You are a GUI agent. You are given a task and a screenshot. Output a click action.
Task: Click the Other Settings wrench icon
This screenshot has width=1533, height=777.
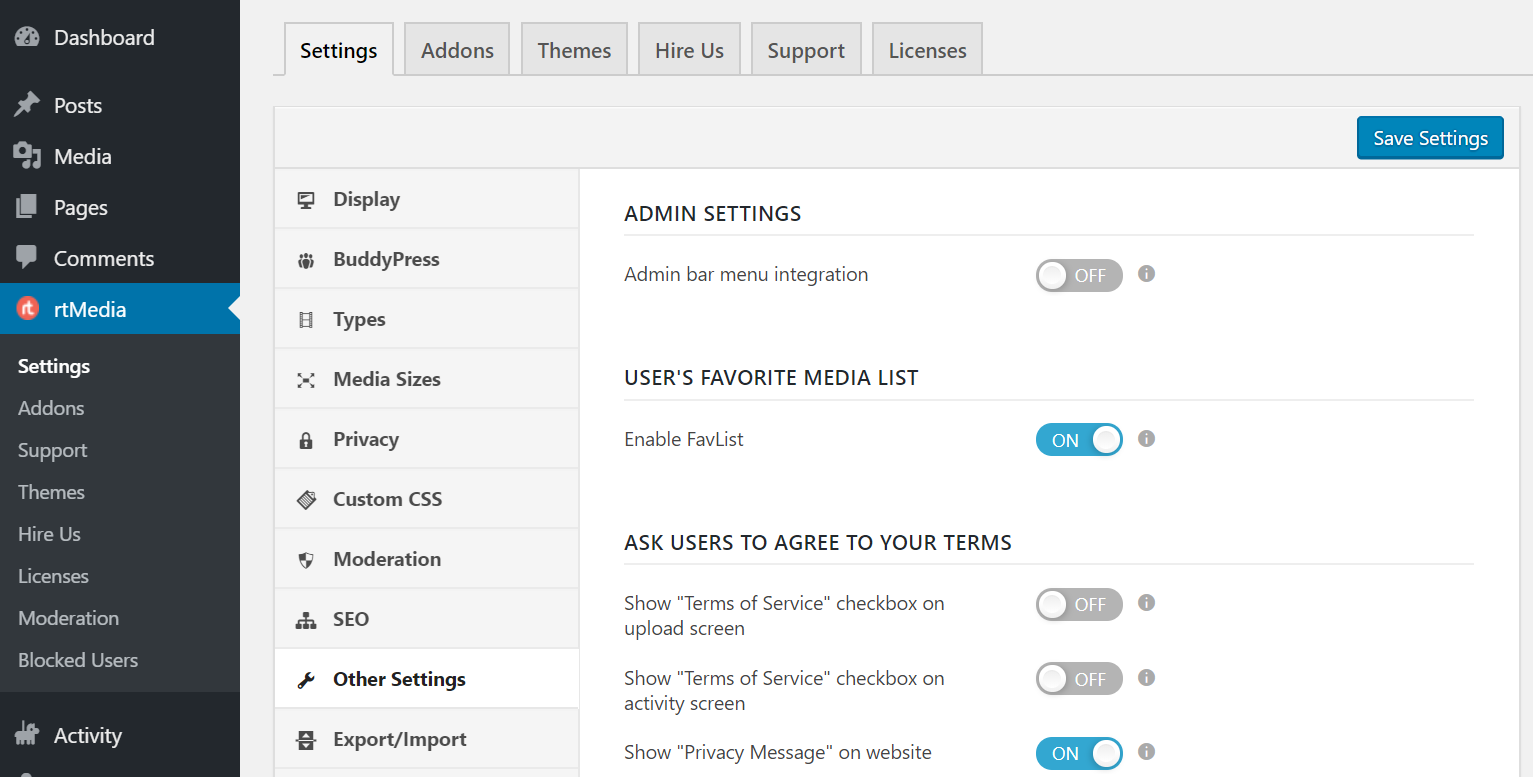point(305,678)
